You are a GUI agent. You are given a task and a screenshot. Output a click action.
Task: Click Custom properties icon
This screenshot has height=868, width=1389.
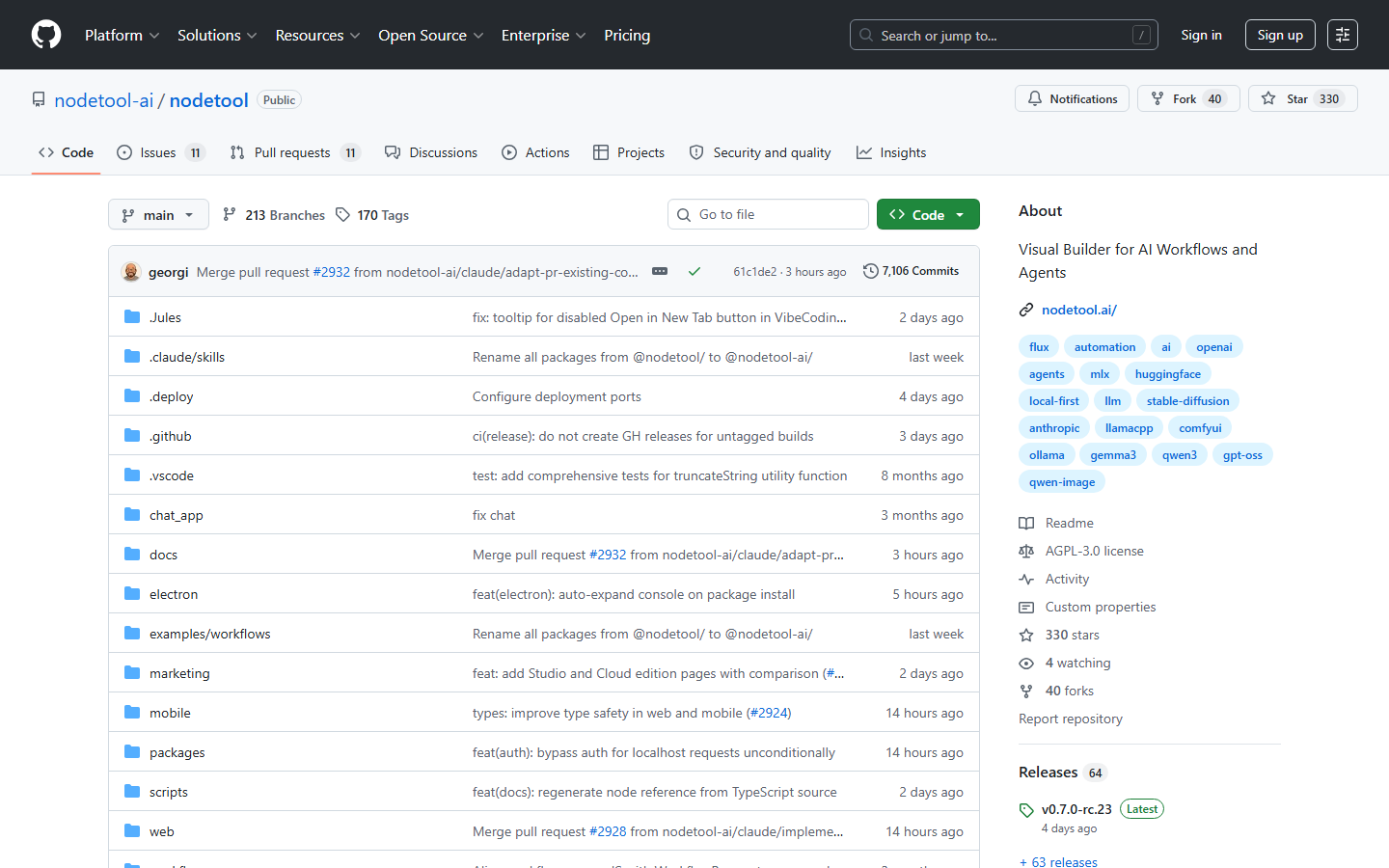click(1026, 607)
